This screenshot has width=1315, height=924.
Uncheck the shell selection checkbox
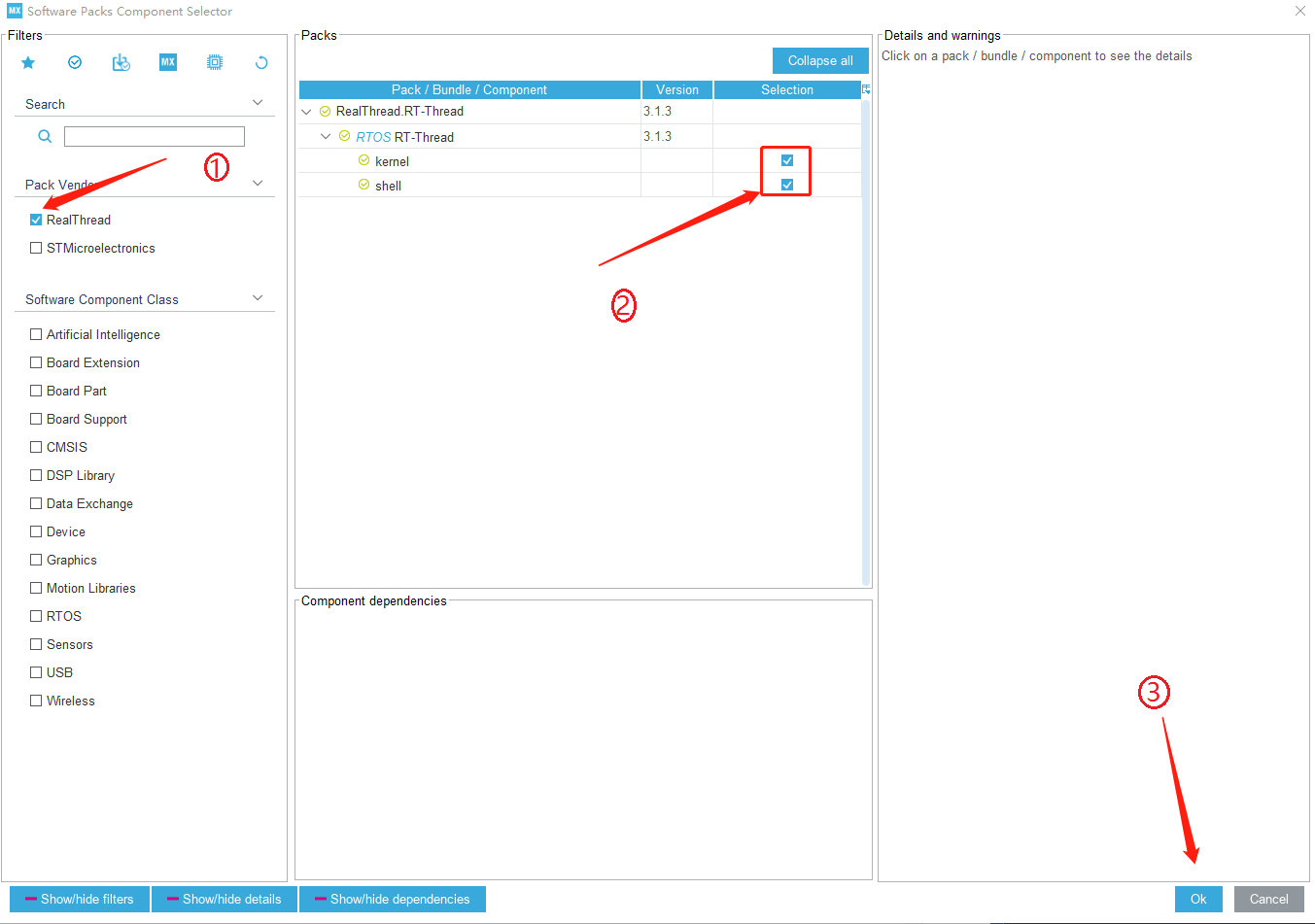[x=787, y=185]
